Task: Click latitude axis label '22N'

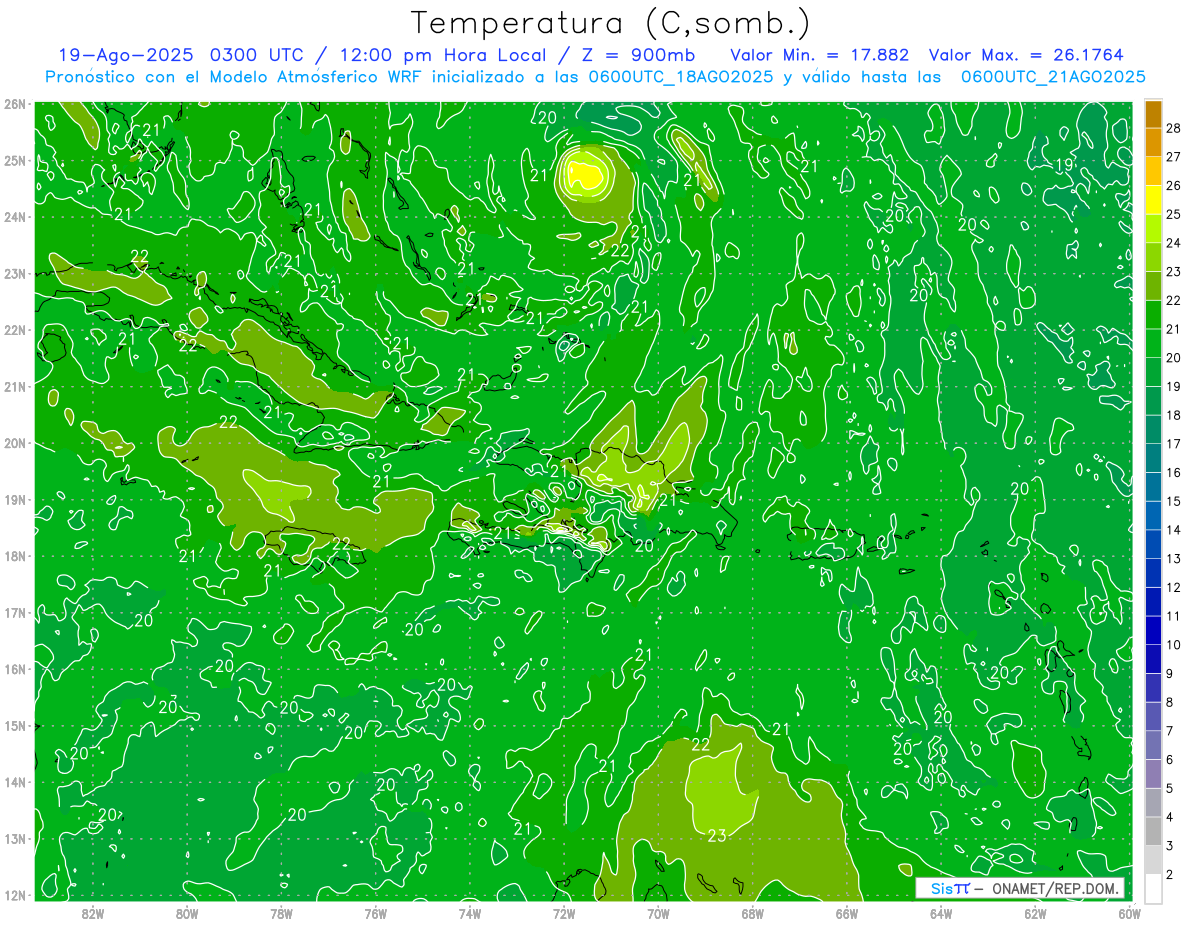Action: point(15,330)
